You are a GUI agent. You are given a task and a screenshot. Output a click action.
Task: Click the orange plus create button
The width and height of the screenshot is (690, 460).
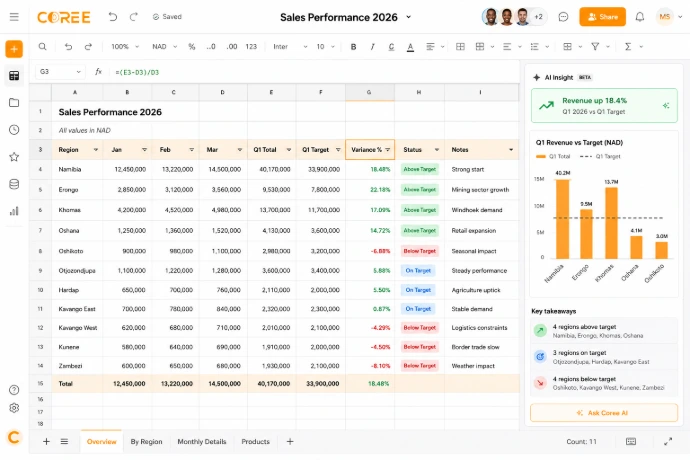pos(14,49)
